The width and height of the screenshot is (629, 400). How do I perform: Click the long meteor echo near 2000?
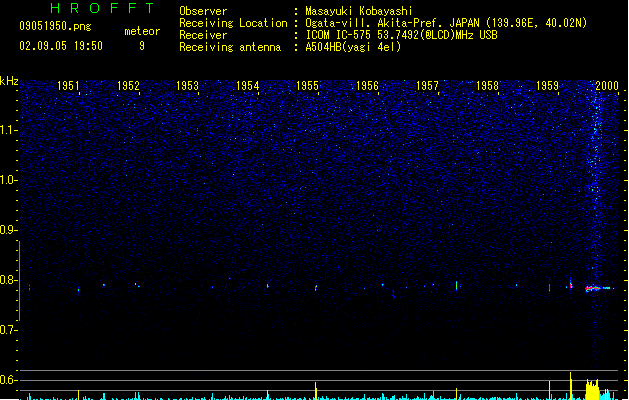[x=599, y=288]
